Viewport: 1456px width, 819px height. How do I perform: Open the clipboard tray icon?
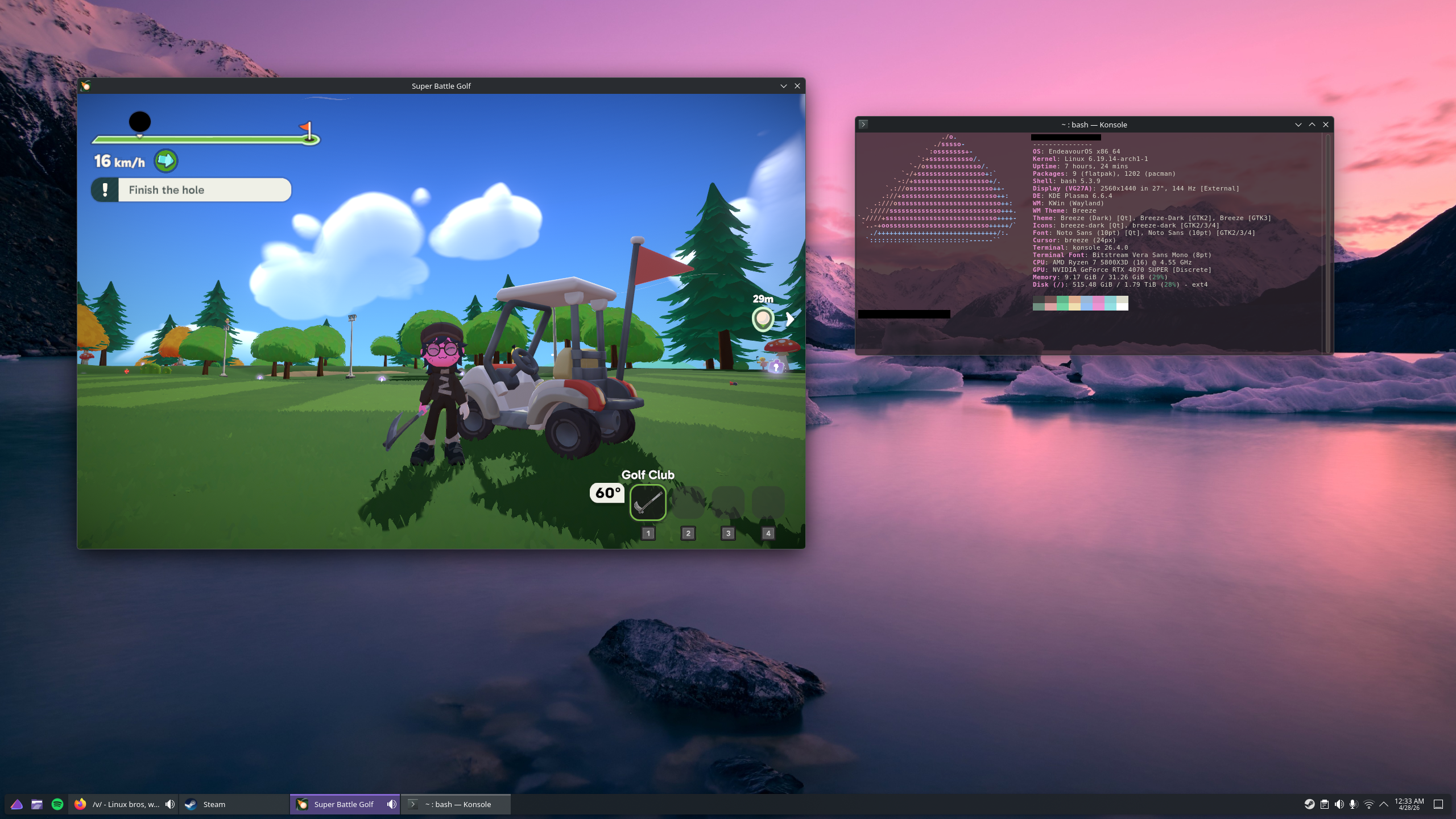pyautogui.click(x=1325, y=804)
